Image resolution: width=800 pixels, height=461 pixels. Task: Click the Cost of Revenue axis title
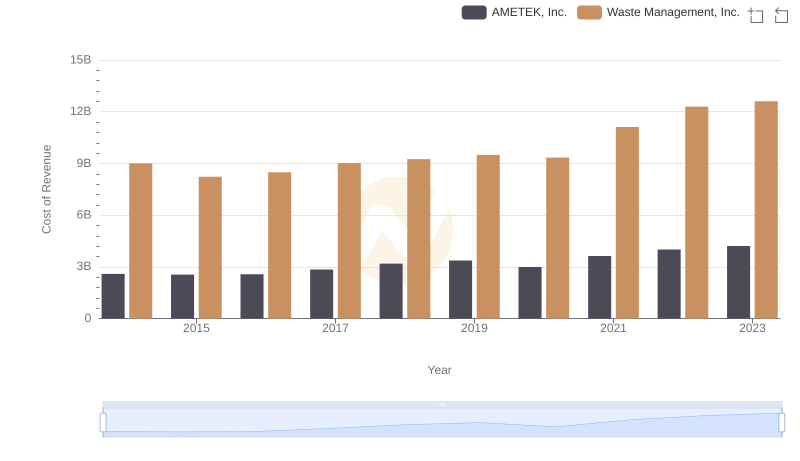(x=46, y=189)
